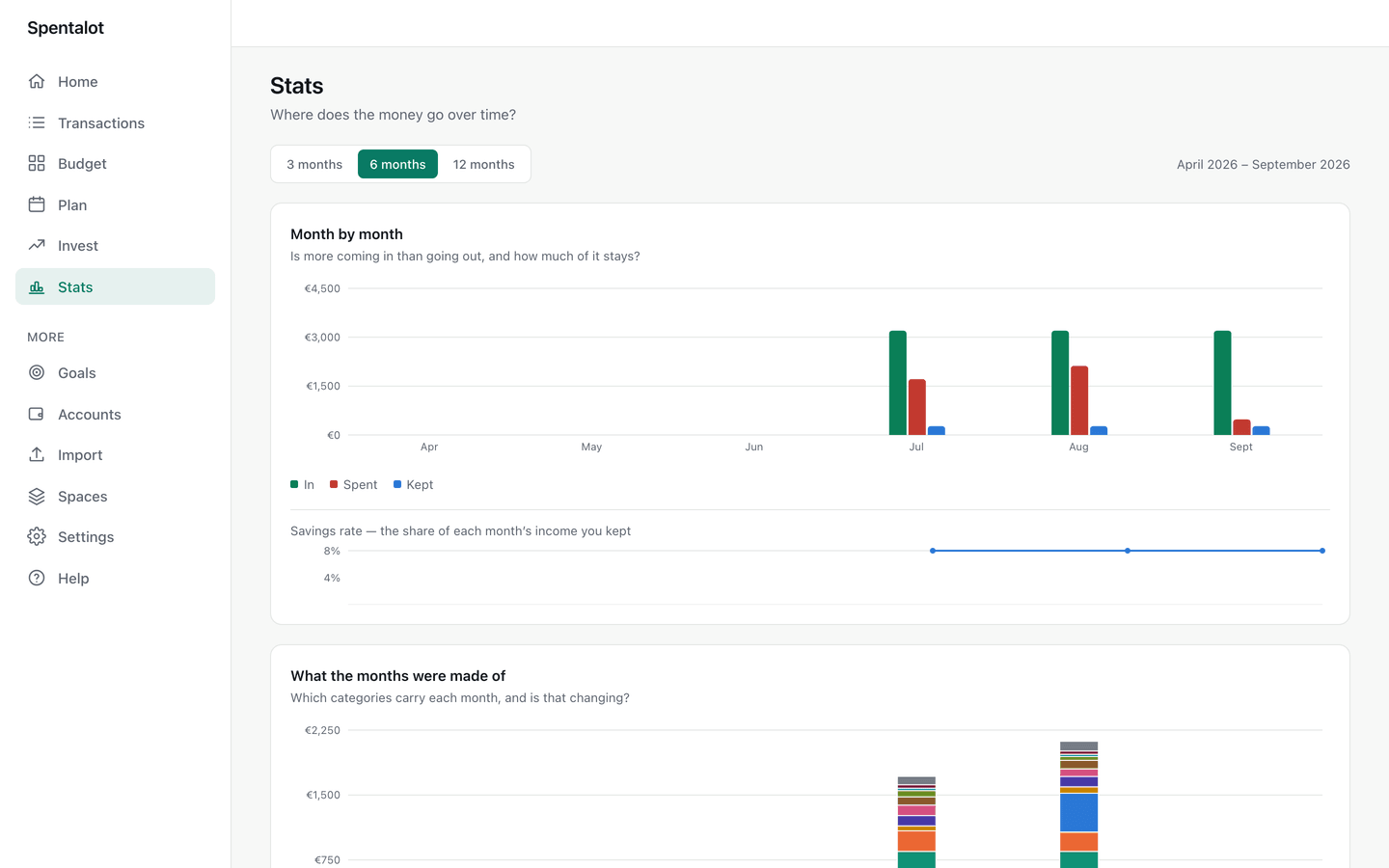Open the Help page
1389x868 pixels.
(x=115, y=578)
